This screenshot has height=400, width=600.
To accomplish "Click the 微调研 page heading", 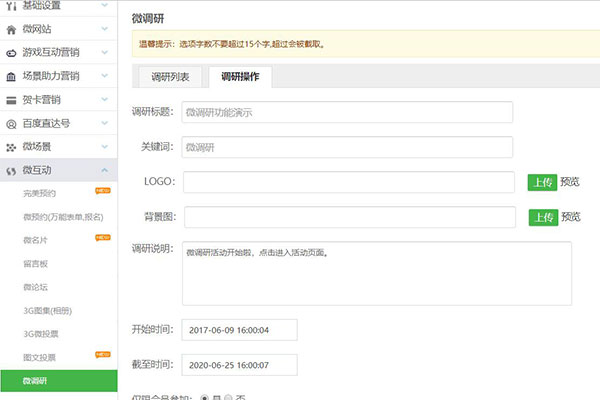I will tap(148, 18).
